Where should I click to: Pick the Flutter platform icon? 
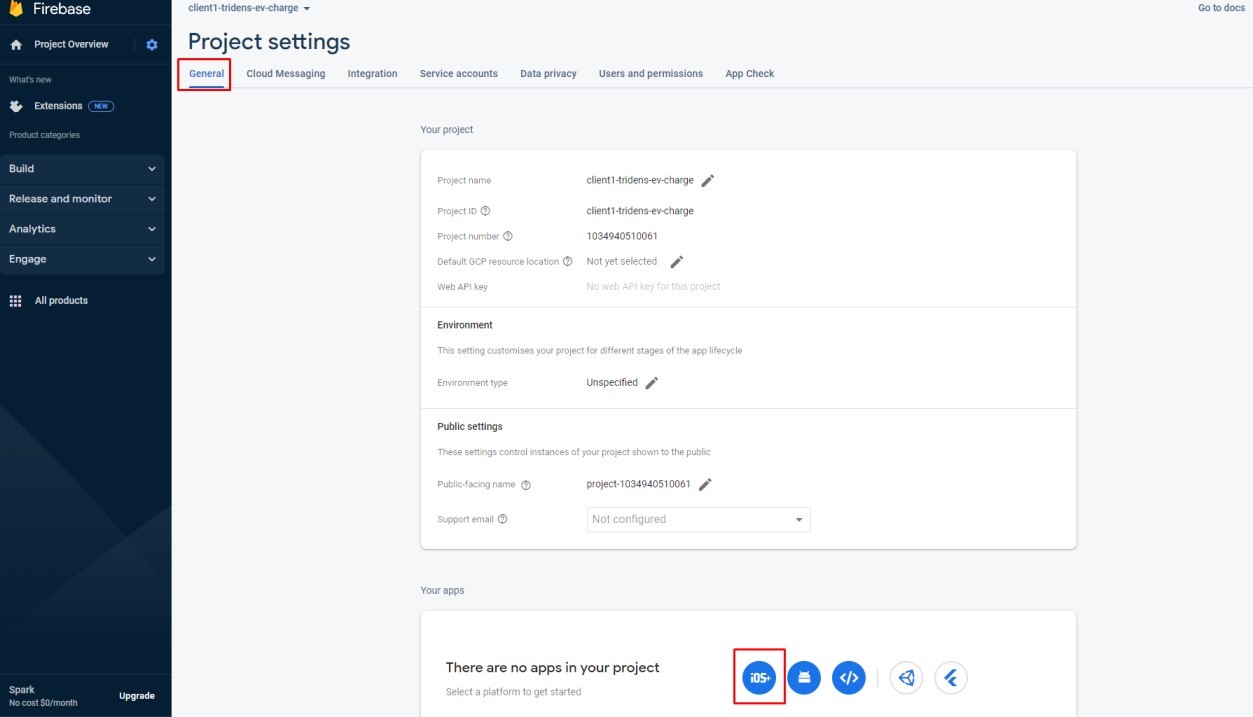[951, 678]
